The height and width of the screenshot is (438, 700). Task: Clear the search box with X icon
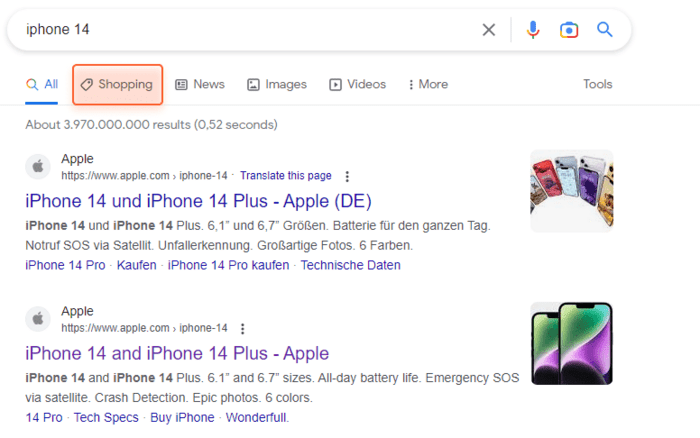tap(488, 30)
